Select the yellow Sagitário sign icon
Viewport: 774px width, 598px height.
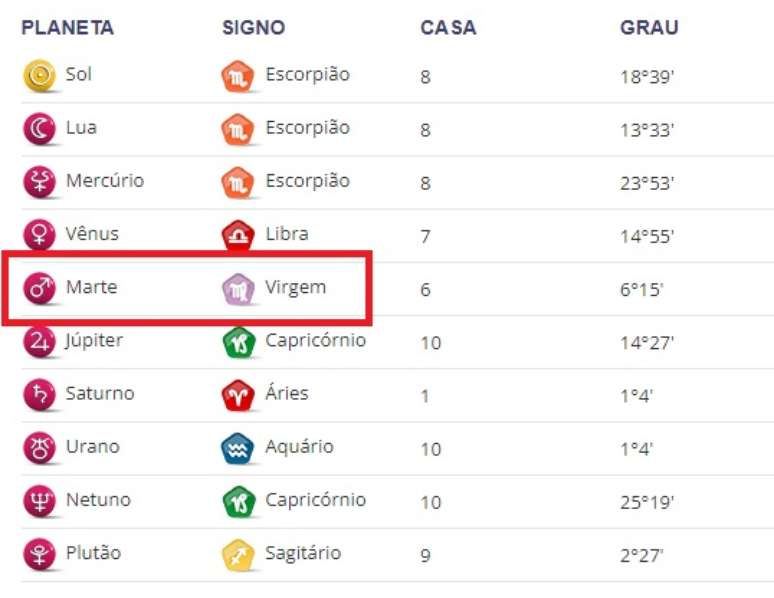pyautogui.click(x=238, y=554)
